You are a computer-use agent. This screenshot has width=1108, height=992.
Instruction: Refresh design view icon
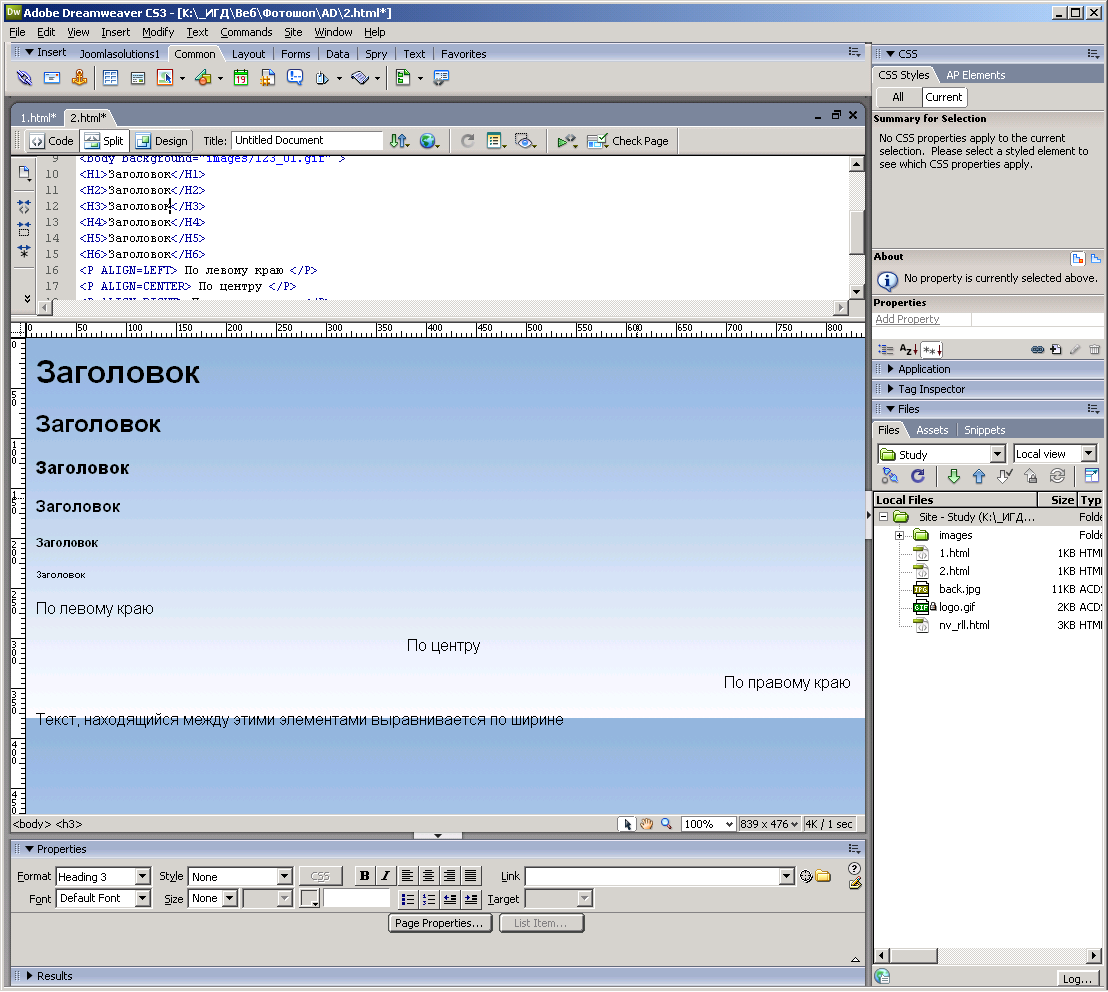pyautogui.click(x=467, y=141)
